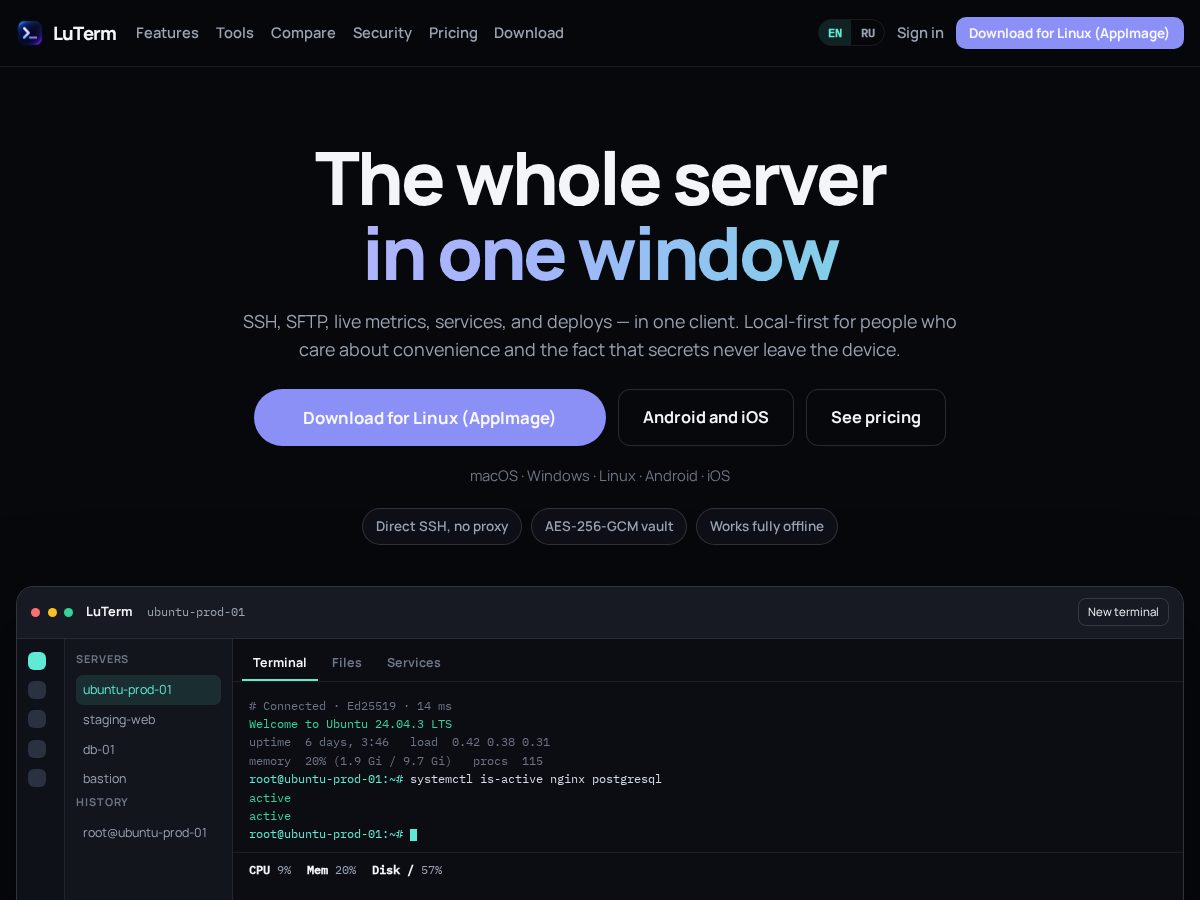Click the New terminal button
Screen dimensions: 1200x900
pos(1123,612)
